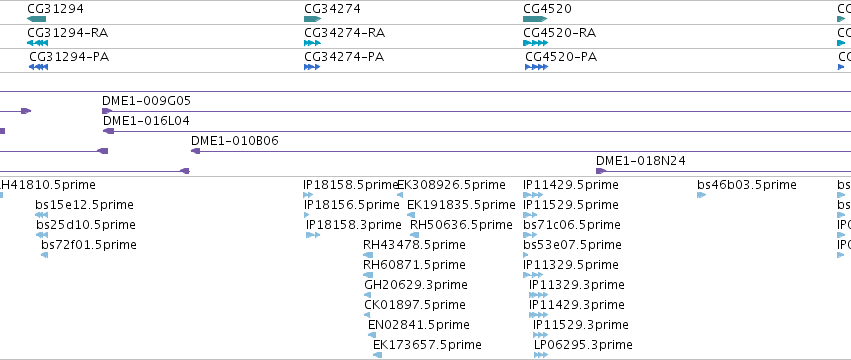Click the EK308926.5prime EST label
The width and height of the screenshot is (851, 360).
click(x=453, y=185)
